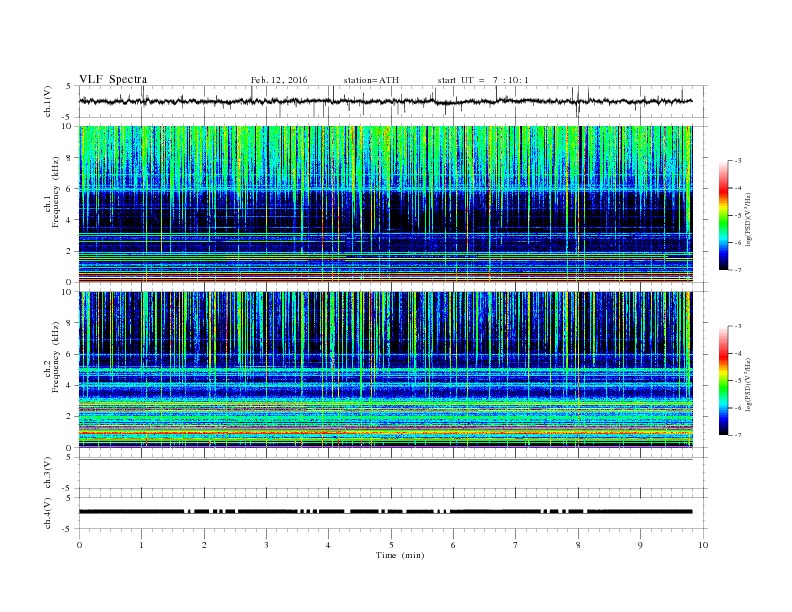The image size is (792, 612).
Task: Click the "-7" tick on ch.1 colorbar
Action: [738, 270]
